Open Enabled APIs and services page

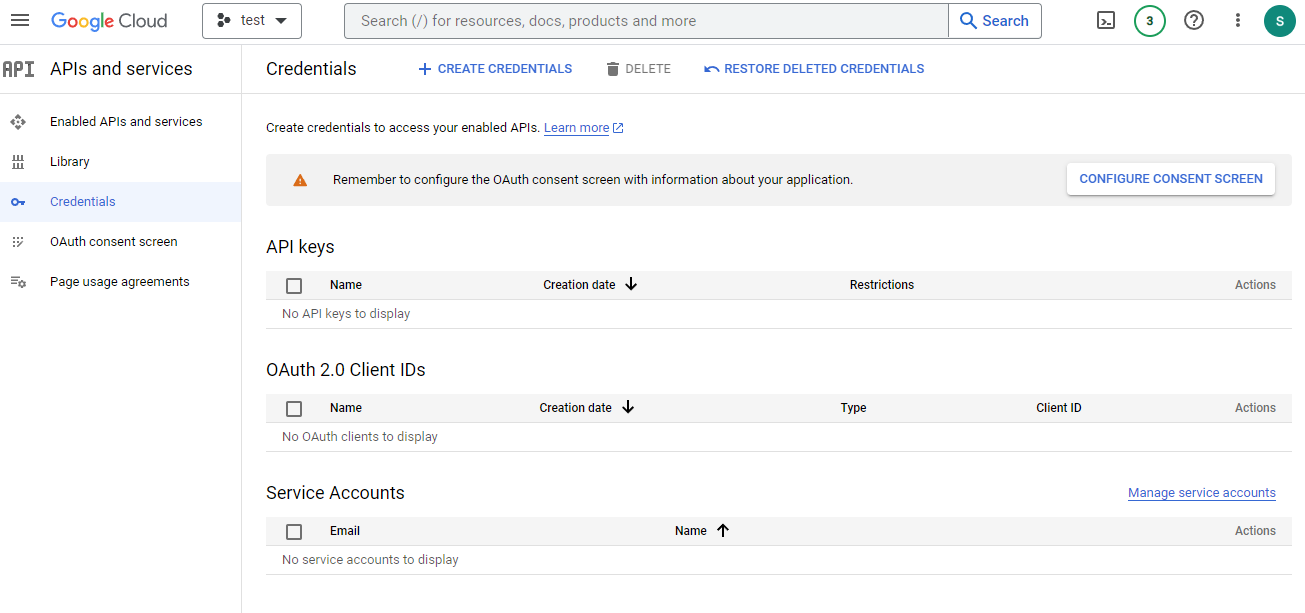(x=120, y=122)
